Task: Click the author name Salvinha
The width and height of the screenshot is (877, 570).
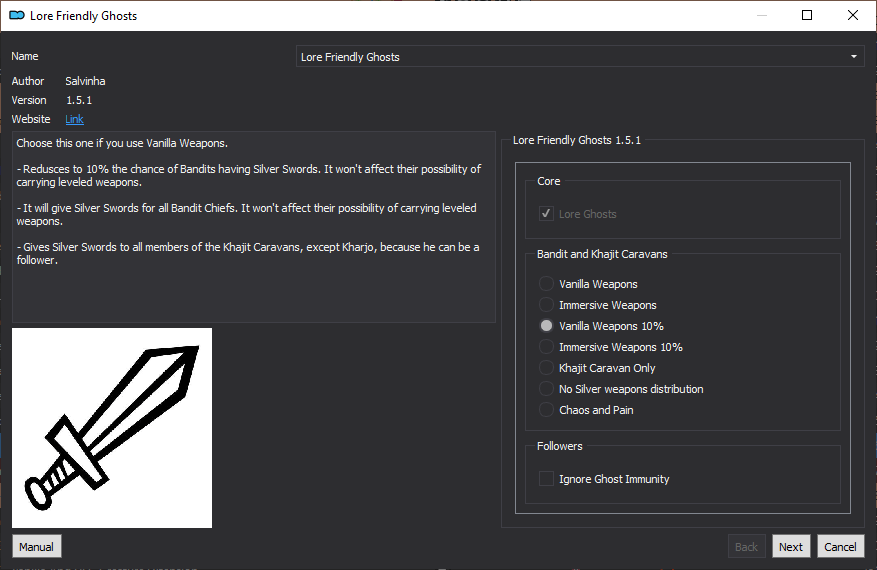Action: pyautogui.click(x=85, y=81)
